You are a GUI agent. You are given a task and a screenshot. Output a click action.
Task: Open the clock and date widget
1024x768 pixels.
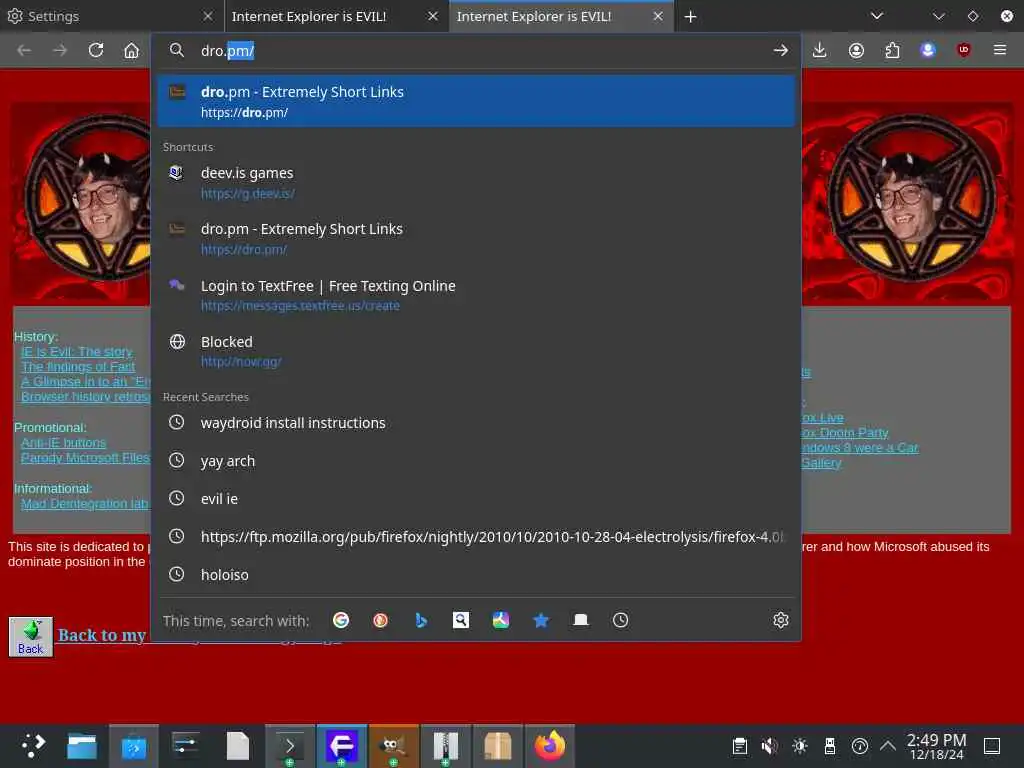tap(936, 746)
